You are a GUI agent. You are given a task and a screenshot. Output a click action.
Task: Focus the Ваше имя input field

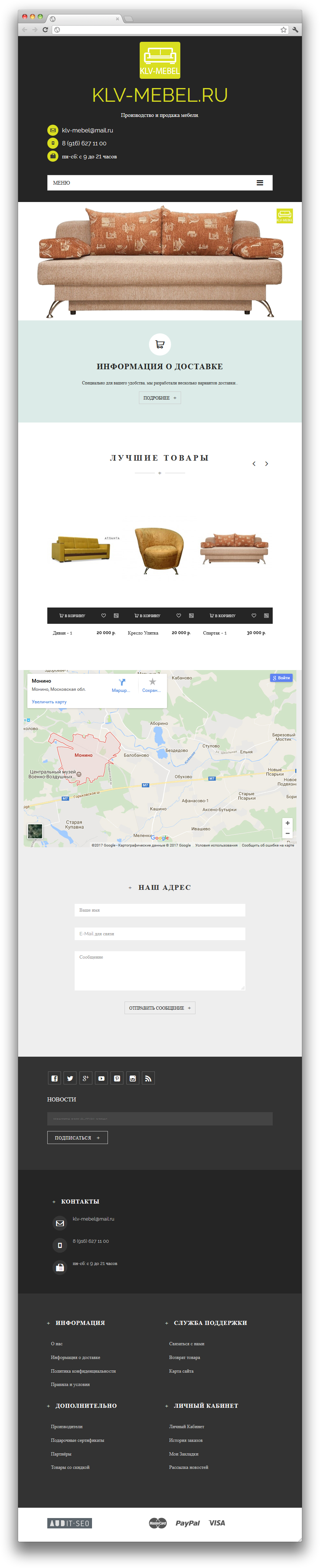159,910
